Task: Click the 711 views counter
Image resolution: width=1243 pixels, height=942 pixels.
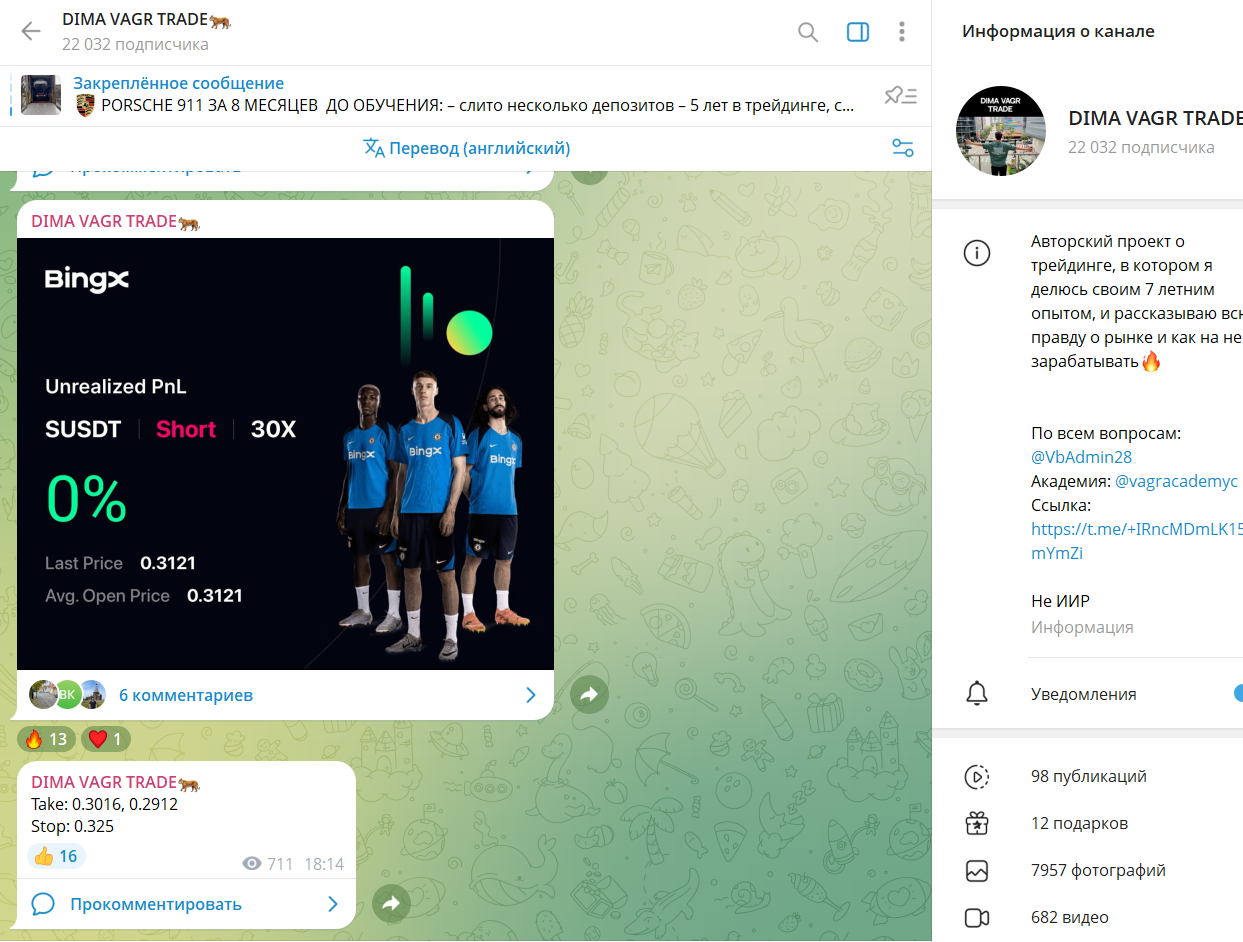Action: (268, 863)
